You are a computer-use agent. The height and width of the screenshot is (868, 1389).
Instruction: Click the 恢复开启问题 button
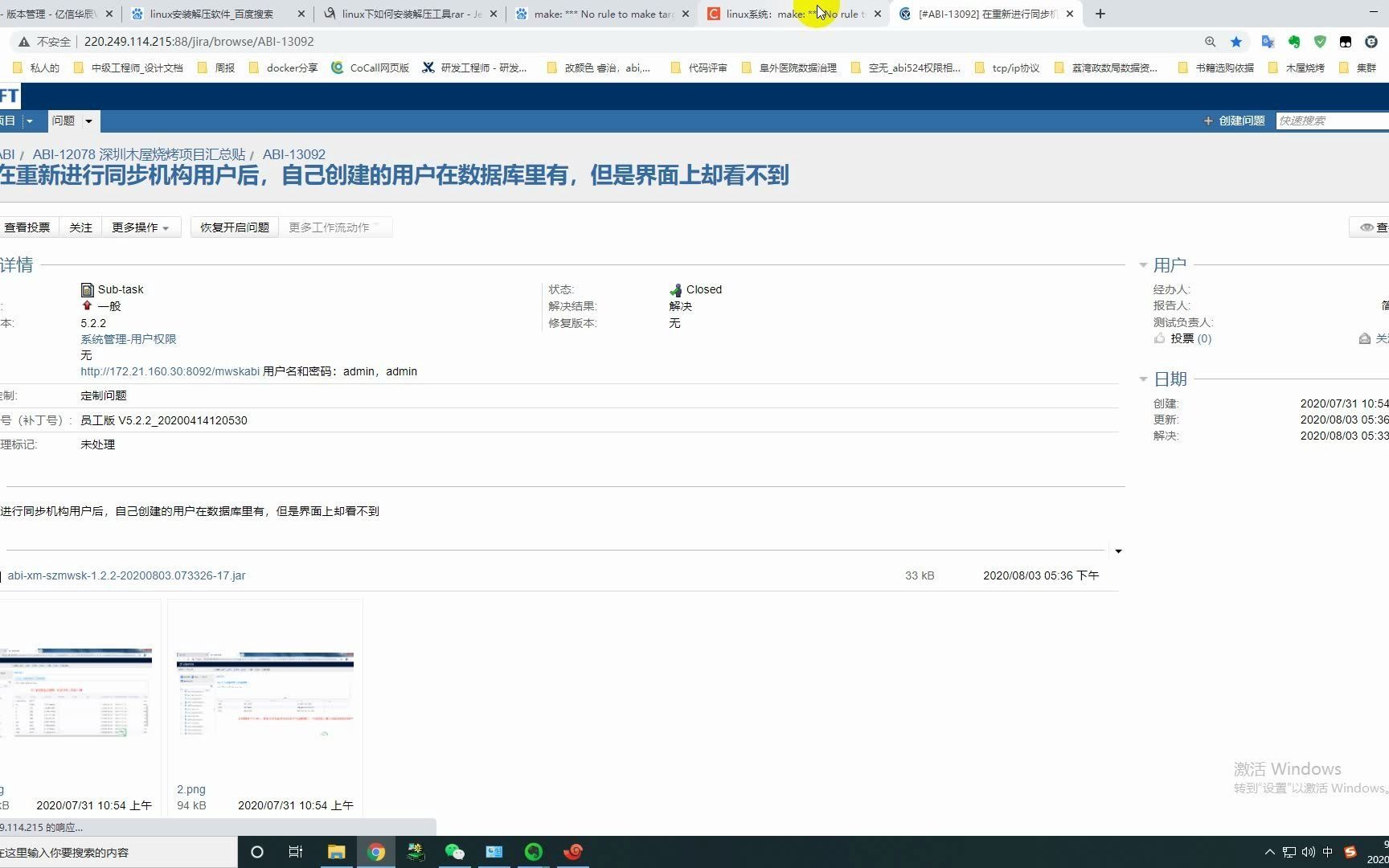[233, 227]
